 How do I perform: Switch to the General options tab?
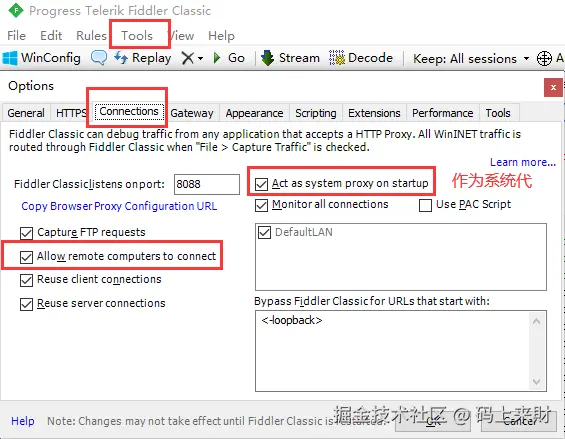[x=26, y=113]
